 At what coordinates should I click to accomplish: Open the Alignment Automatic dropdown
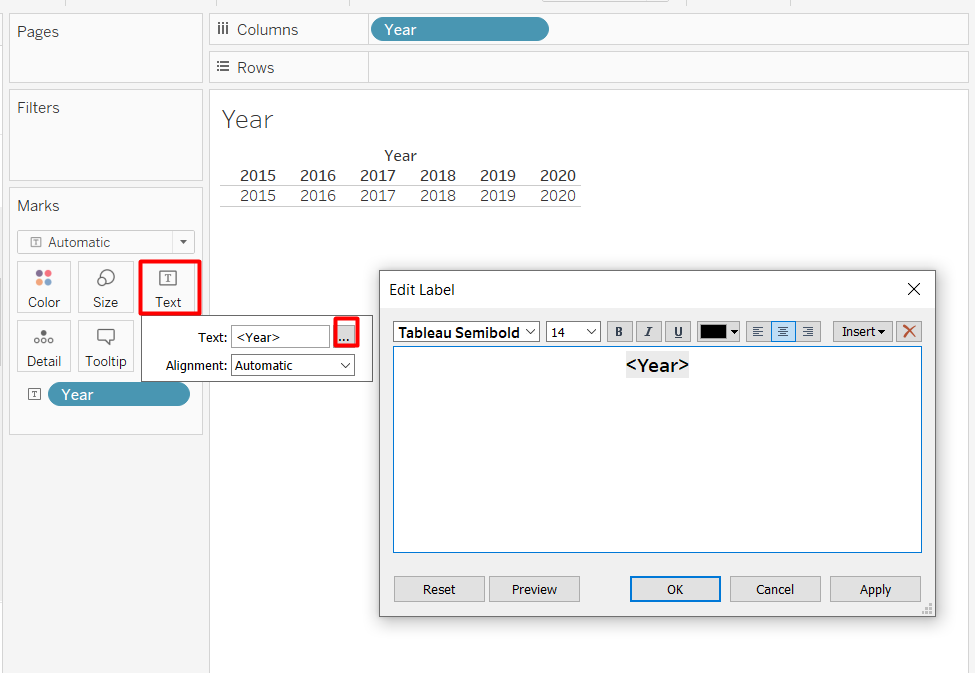click(293, 366)
